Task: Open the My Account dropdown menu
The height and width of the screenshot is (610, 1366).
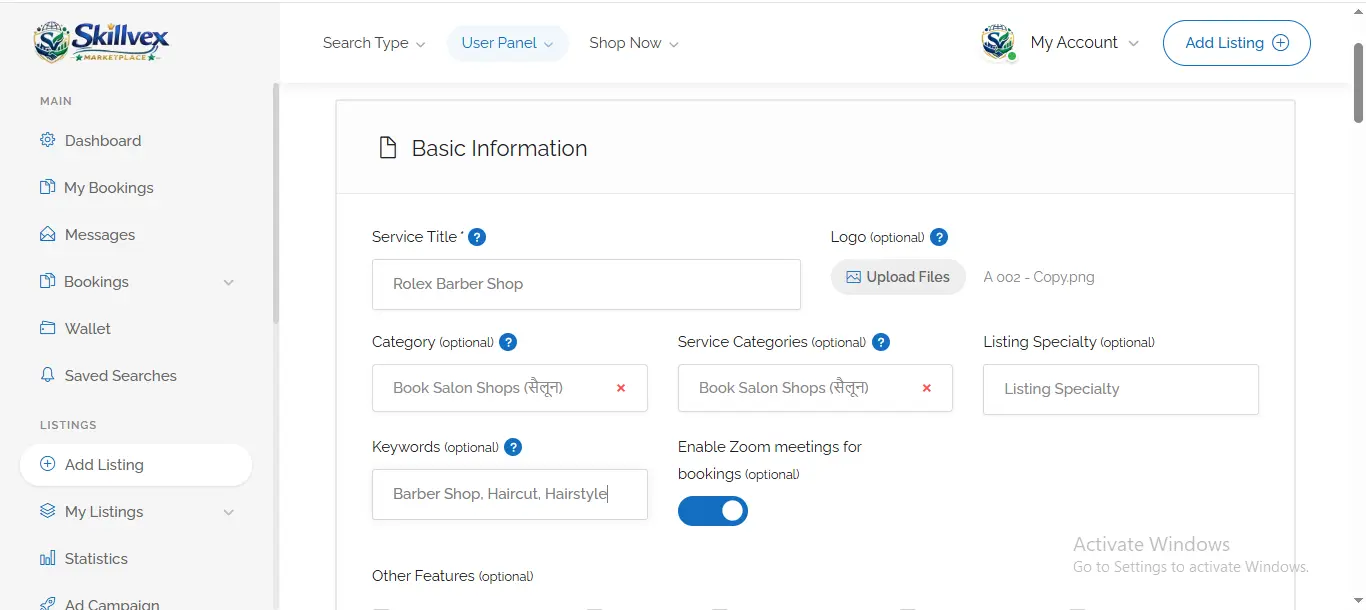Action: (x=1084, y=43)
